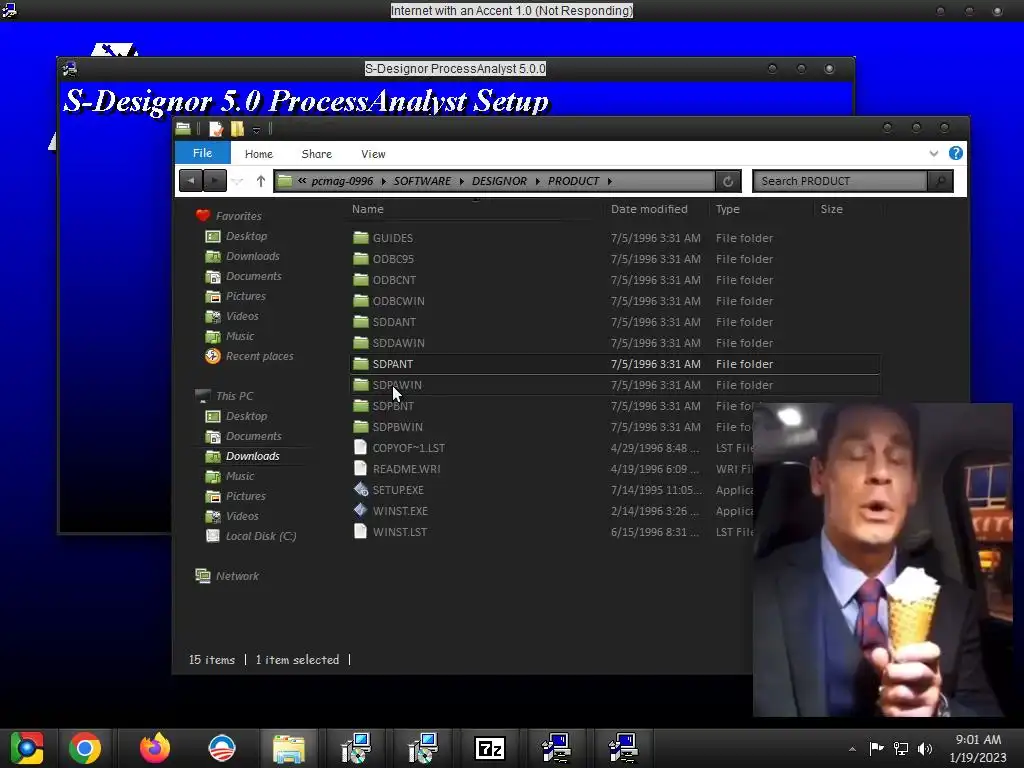
Task: Click the network tray icon
Action: point(901,748)
